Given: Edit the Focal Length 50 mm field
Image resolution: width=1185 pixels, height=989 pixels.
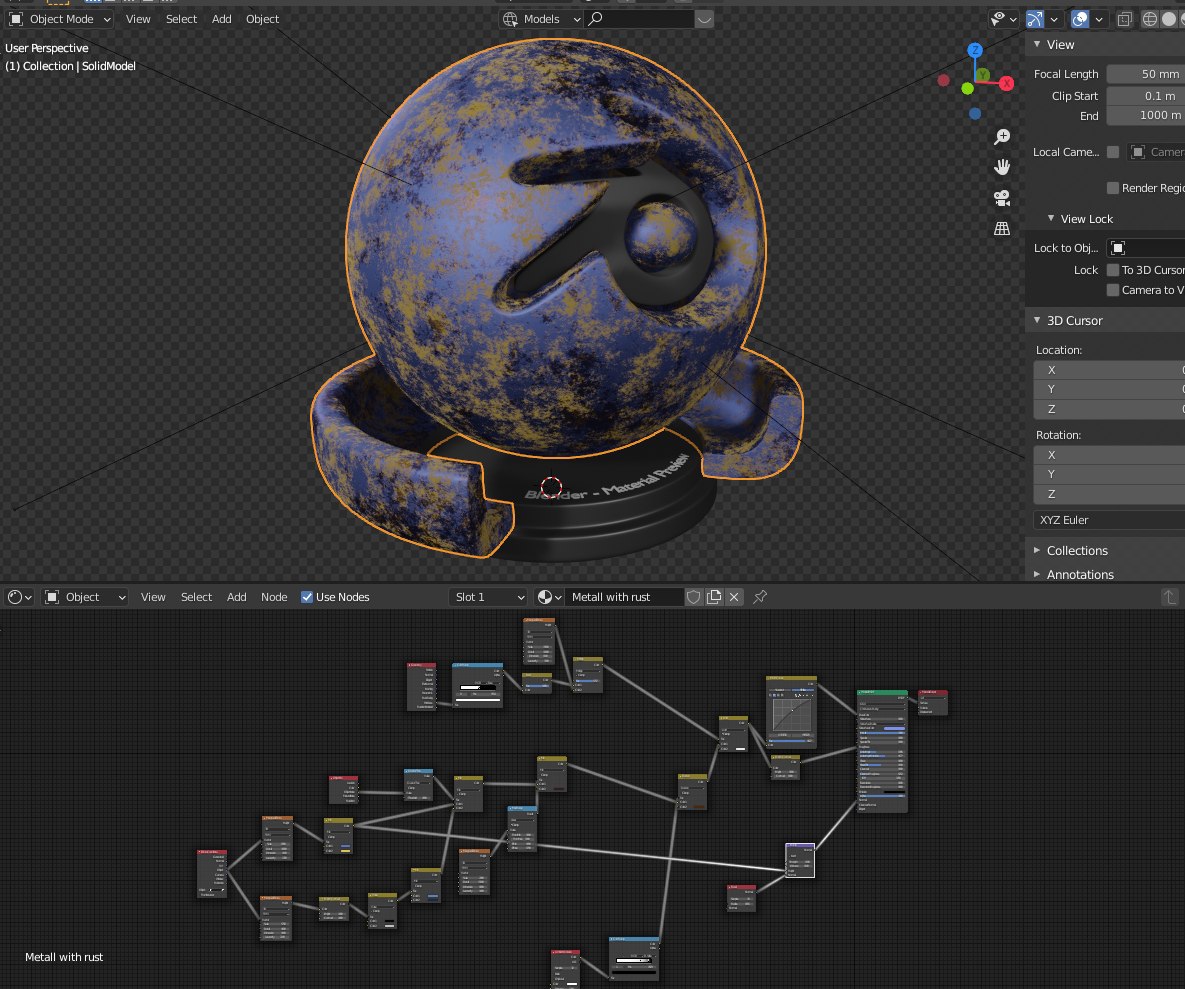Looking at the screenshot, I should click(1146, 74).
